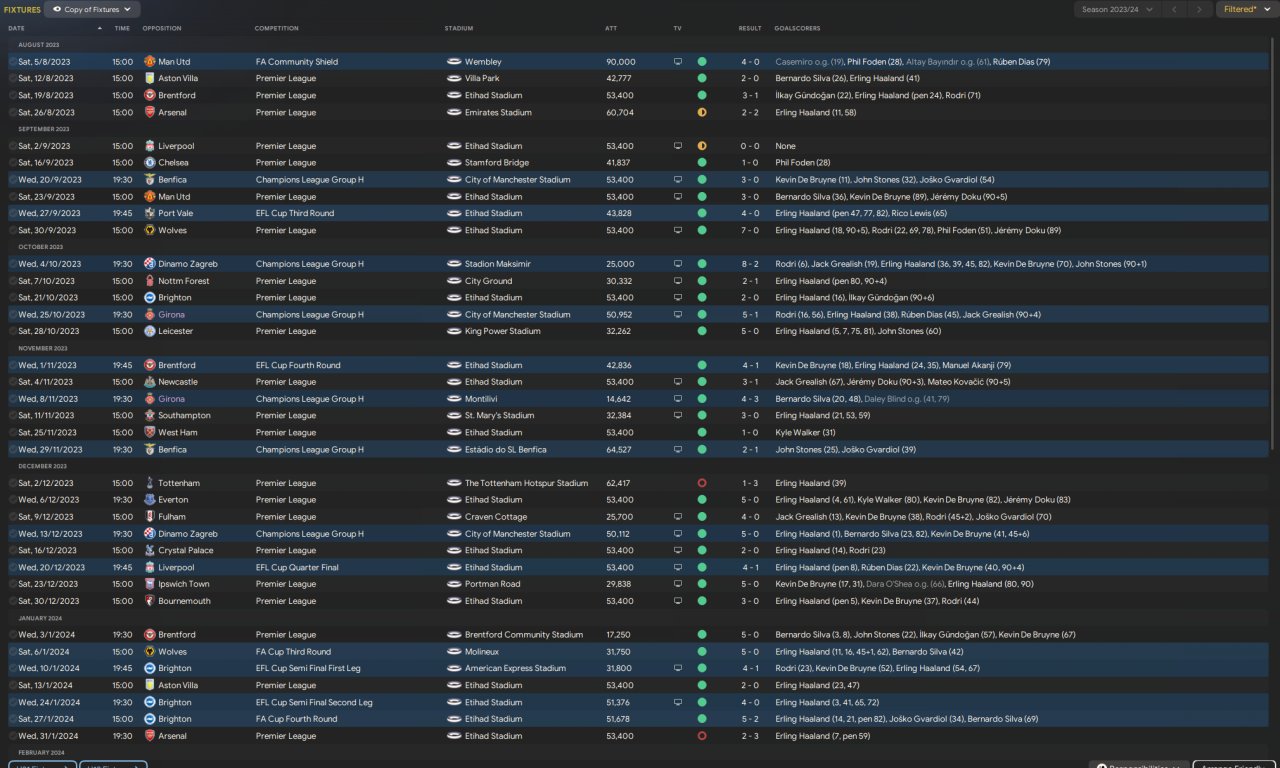Open the 1 - 3 result against Tottenham
Screen dimensions: 1280x768
click(x=750, y=483)
